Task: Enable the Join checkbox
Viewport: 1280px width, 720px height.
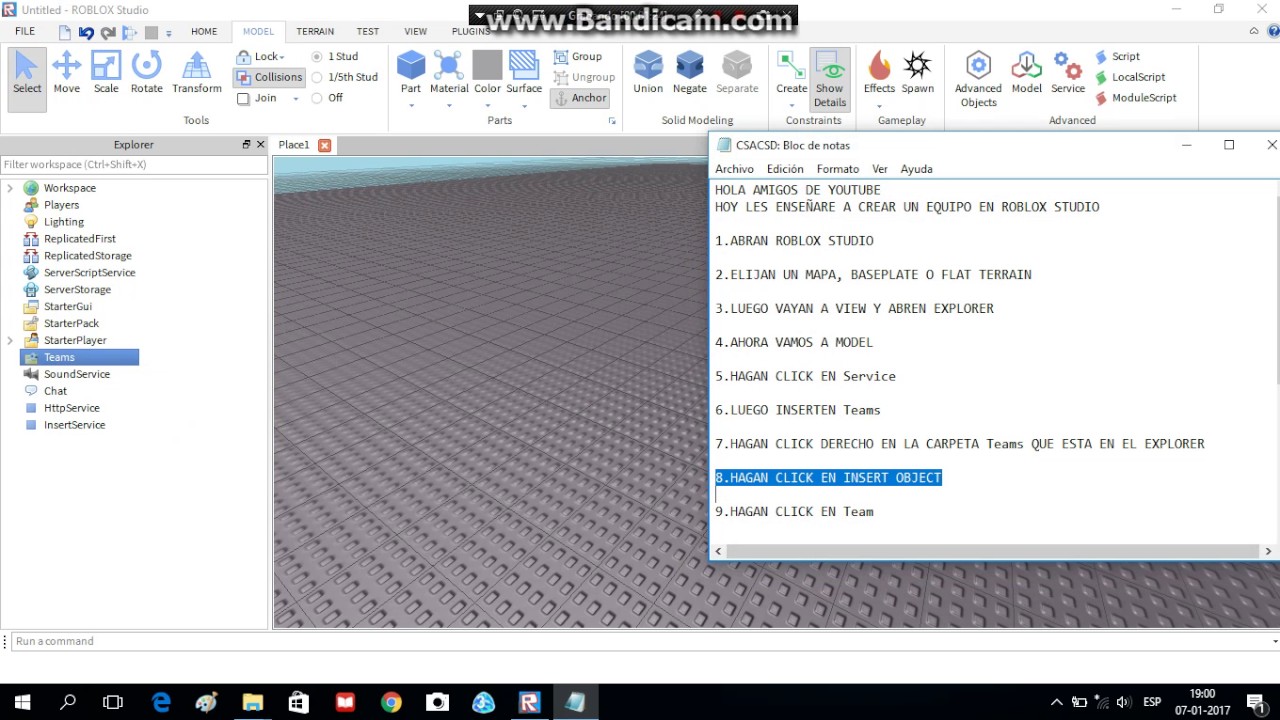Action: (243, 98)
